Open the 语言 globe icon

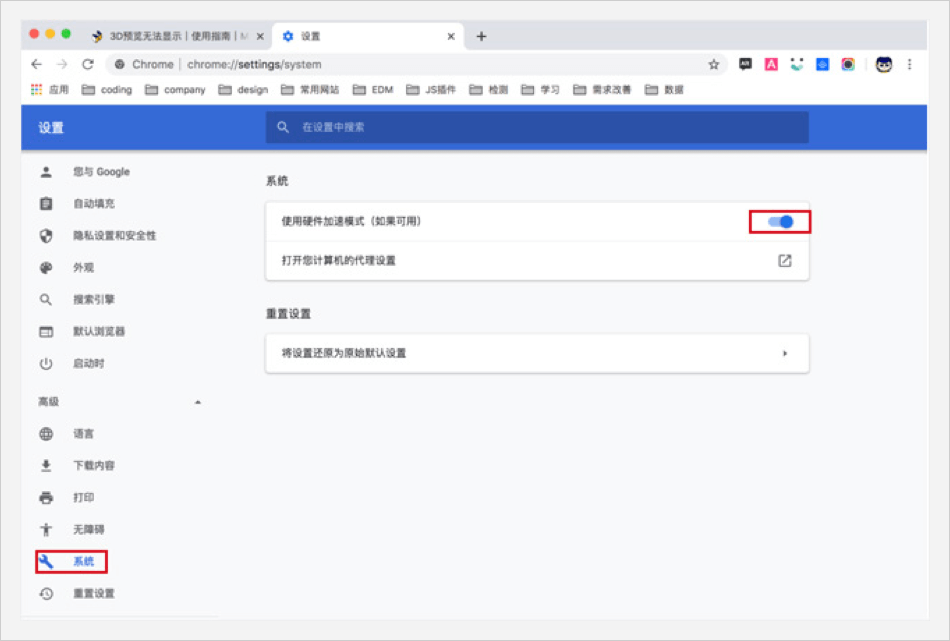pyautogui.click(x=46, y=434)
